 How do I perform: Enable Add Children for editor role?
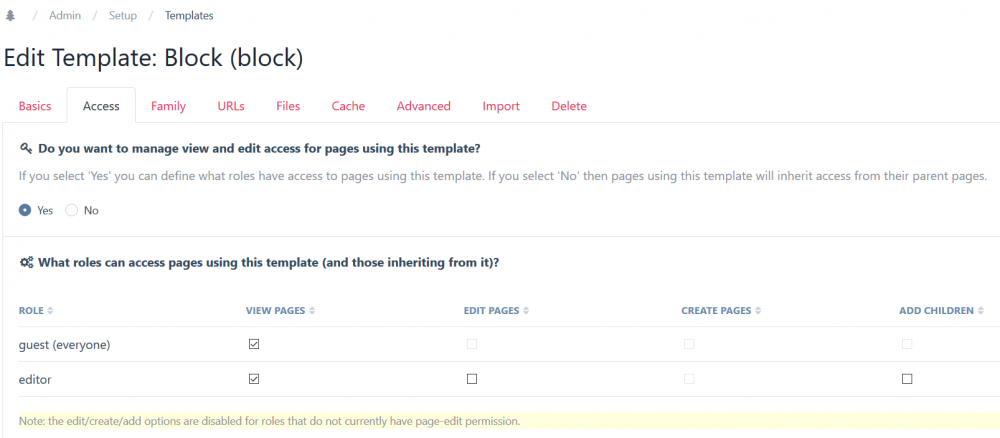(x=907, y=379)
